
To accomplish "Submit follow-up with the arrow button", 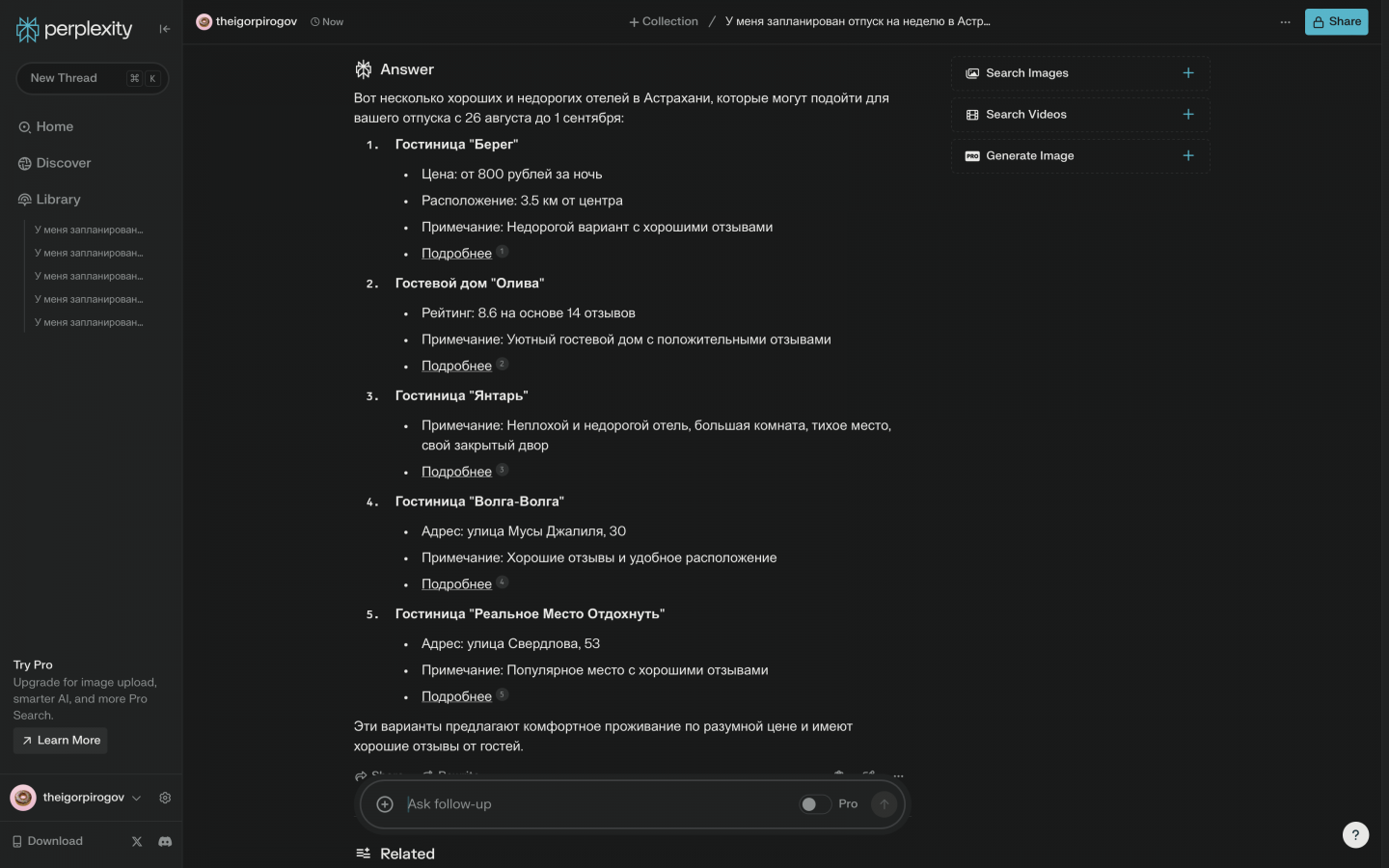I will coord(884,804).
